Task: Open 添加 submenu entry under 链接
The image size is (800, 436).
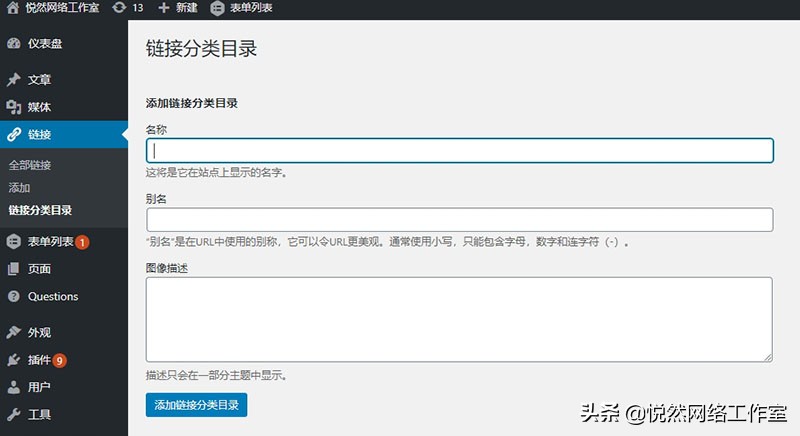Action: coord(19,188)
